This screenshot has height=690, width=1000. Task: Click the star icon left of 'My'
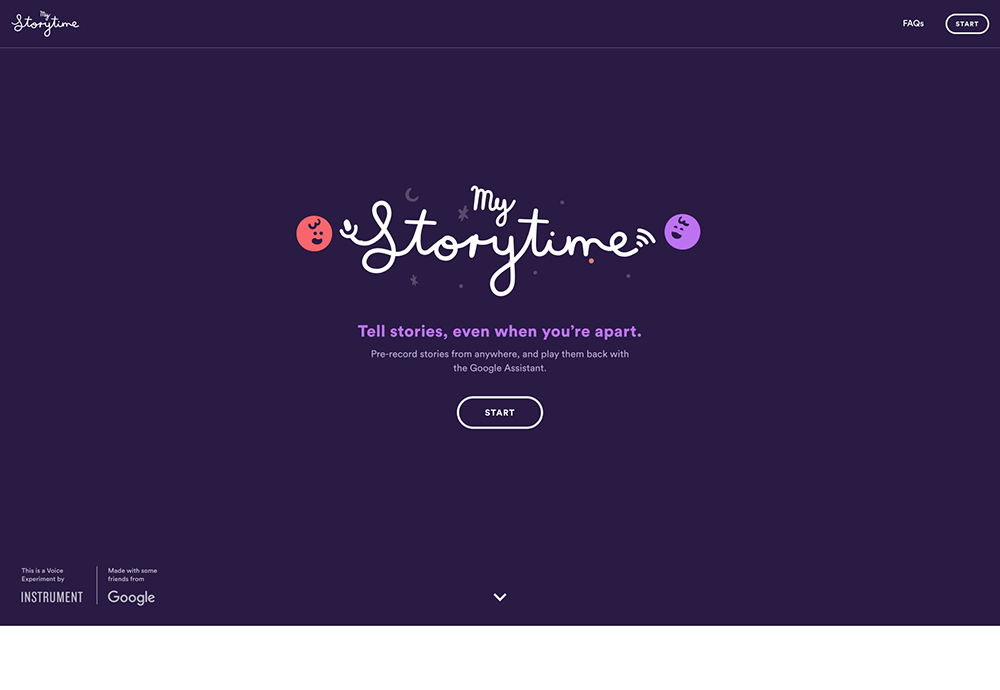[464, 213]
